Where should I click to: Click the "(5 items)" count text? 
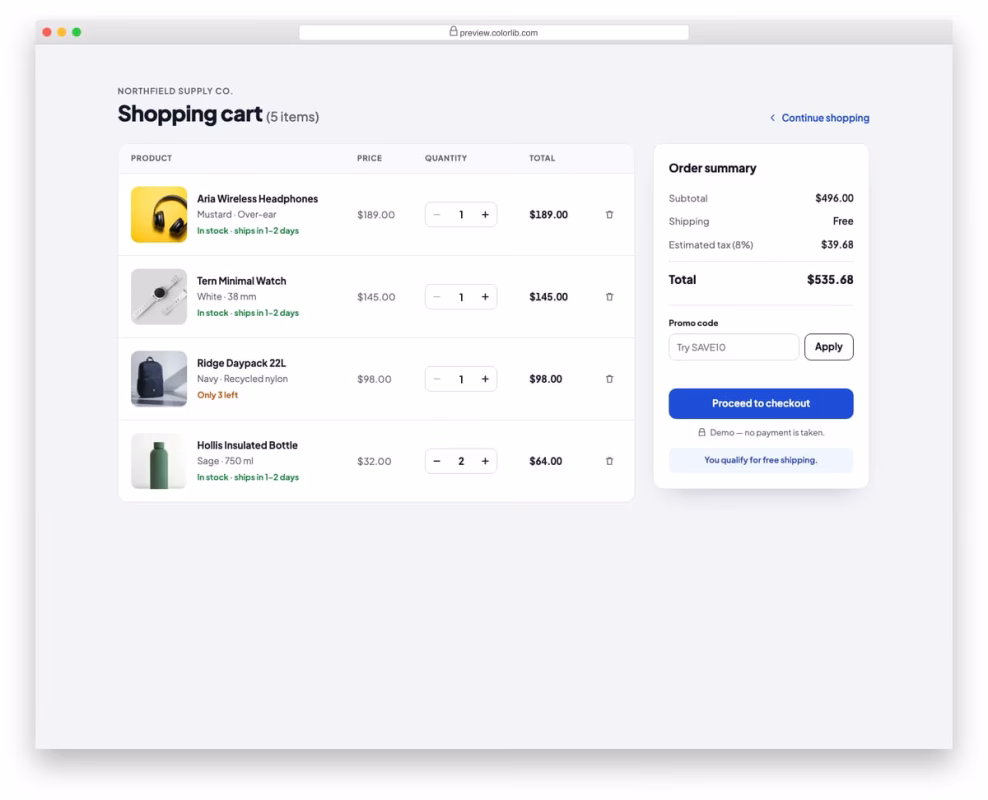[292, 117]
